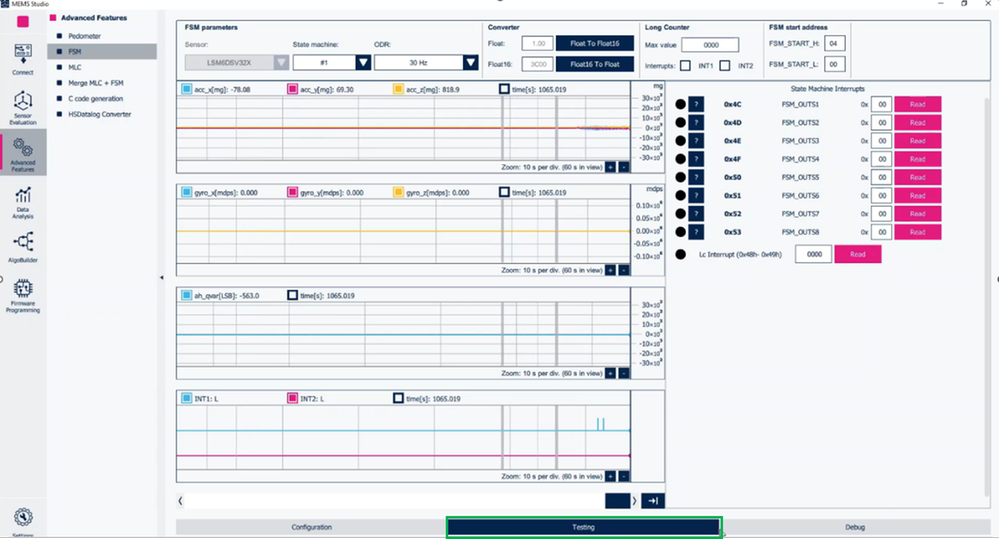Click help icon for FSM_OUTS3 (0x4E)
Image resolution: width=999 pixels, height=539 pixels.
(x=696, y=141)
